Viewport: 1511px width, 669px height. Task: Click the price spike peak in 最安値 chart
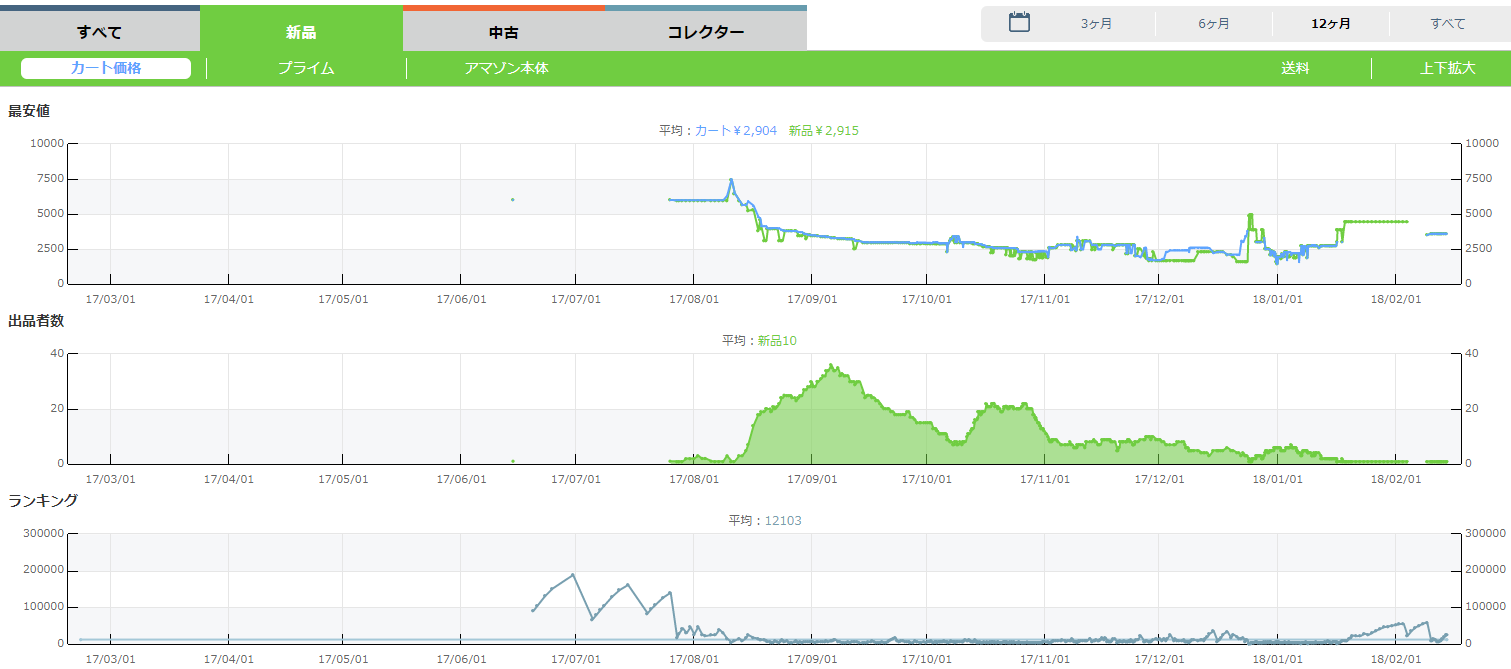(x=731, y=180)
